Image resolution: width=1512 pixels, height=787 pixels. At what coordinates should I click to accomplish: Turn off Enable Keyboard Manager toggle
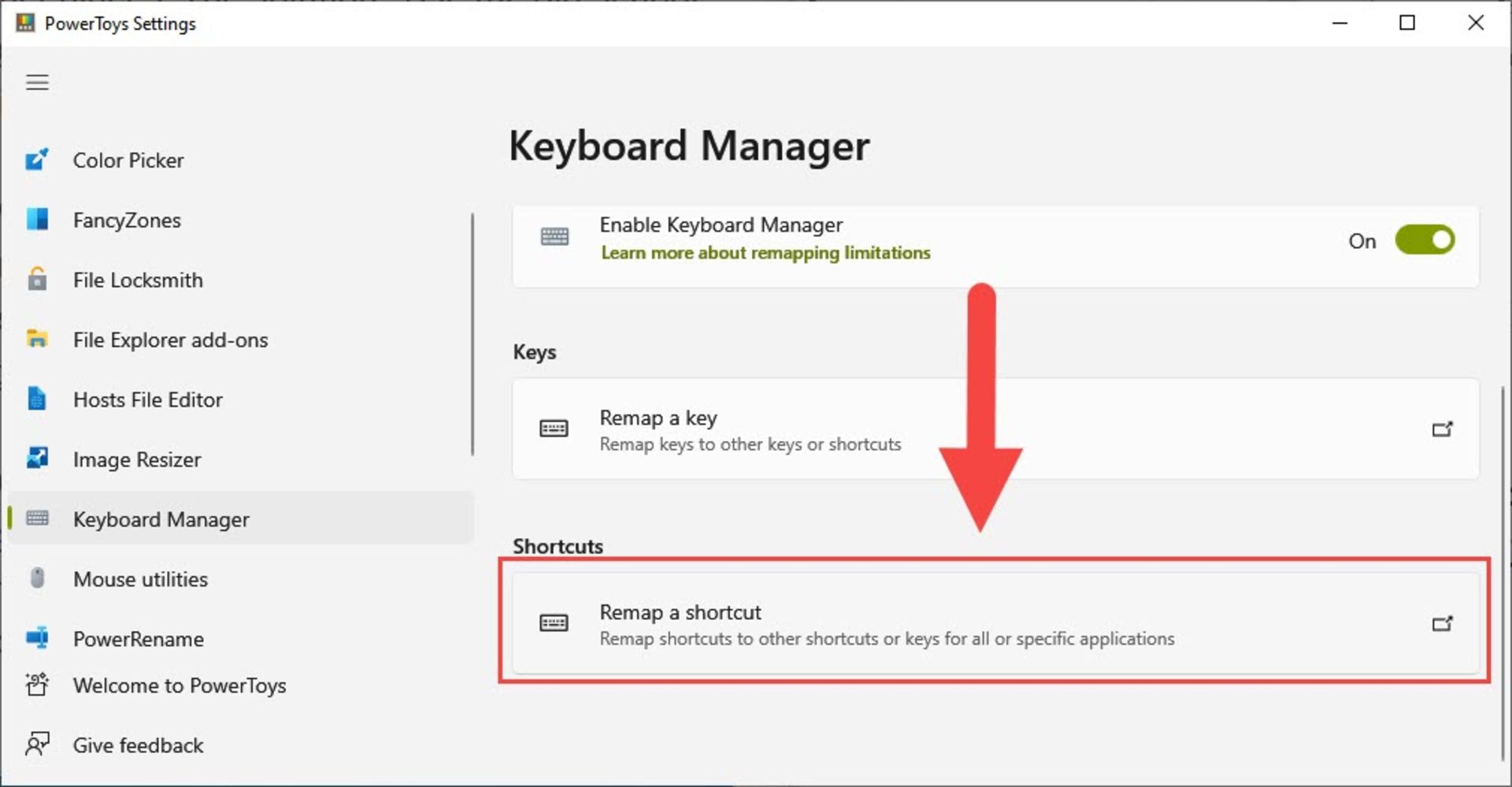pyautogui.click(x=1424, y=240)
